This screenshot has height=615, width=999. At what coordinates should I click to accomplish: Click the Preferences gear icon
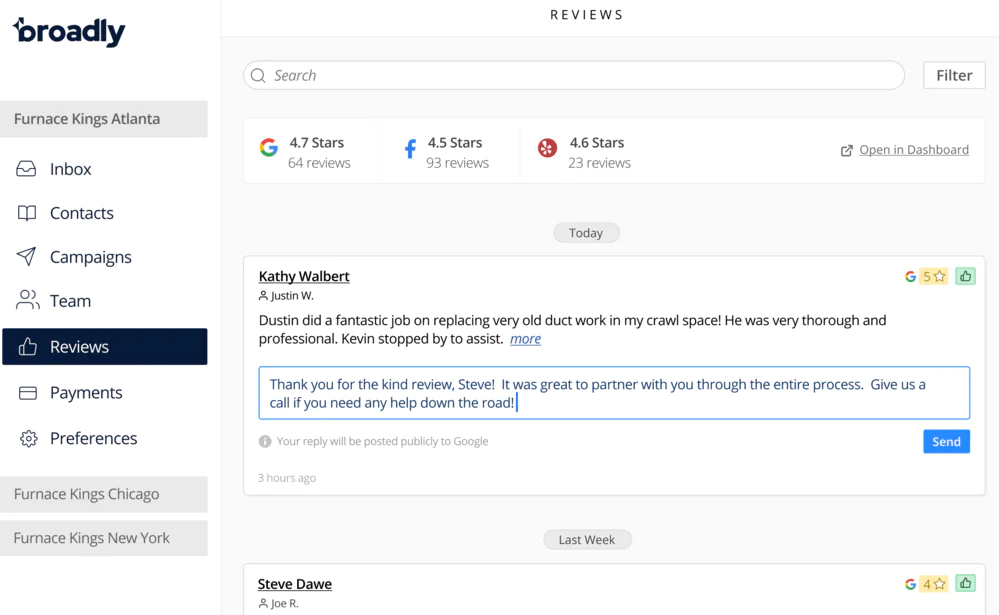28,438
